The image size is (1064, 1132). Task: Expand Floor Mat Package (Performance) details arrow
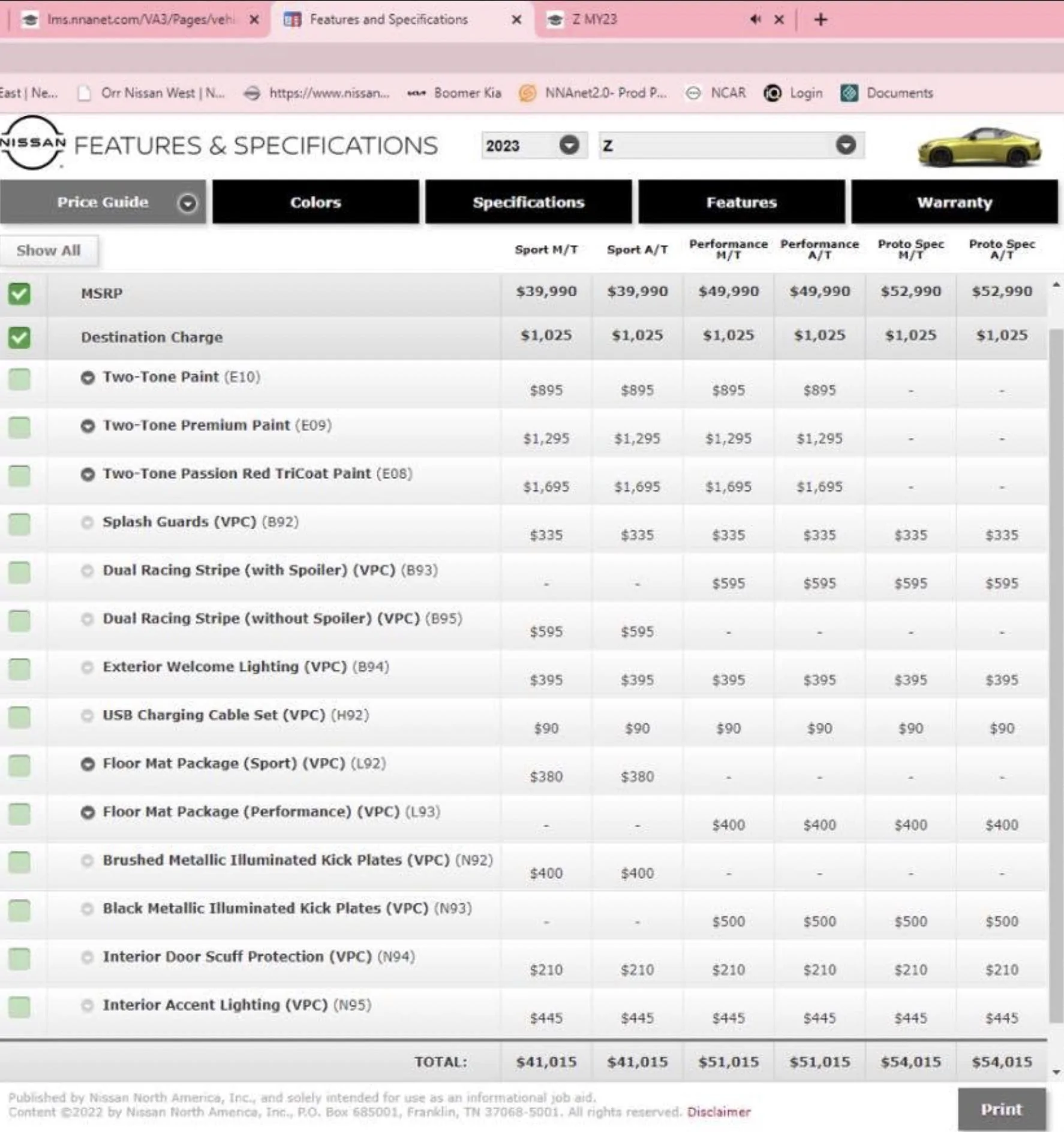(x=88, y=812)
